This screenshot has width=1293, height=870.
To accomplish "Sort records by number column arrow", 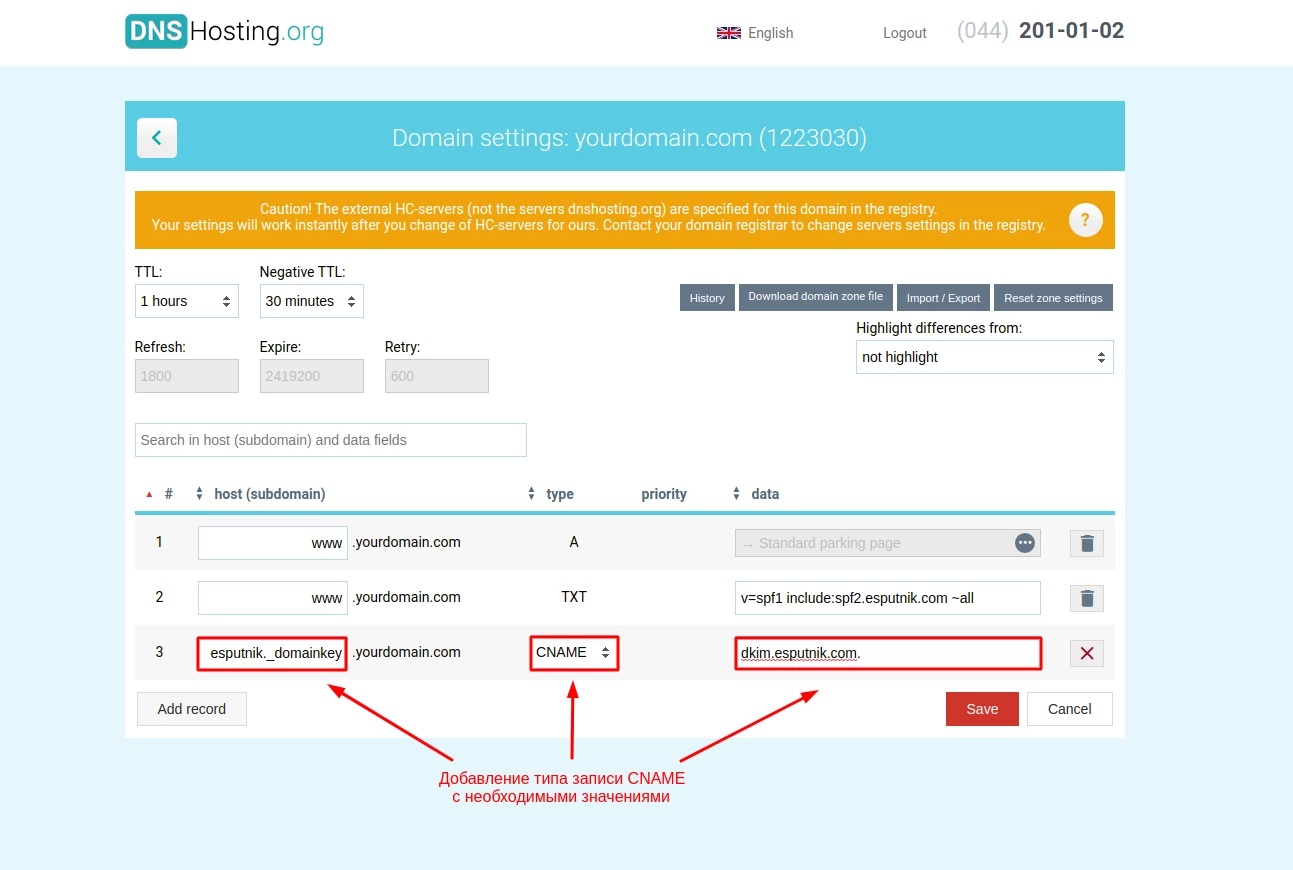I will pyautogui.click(x=150, y=494).
